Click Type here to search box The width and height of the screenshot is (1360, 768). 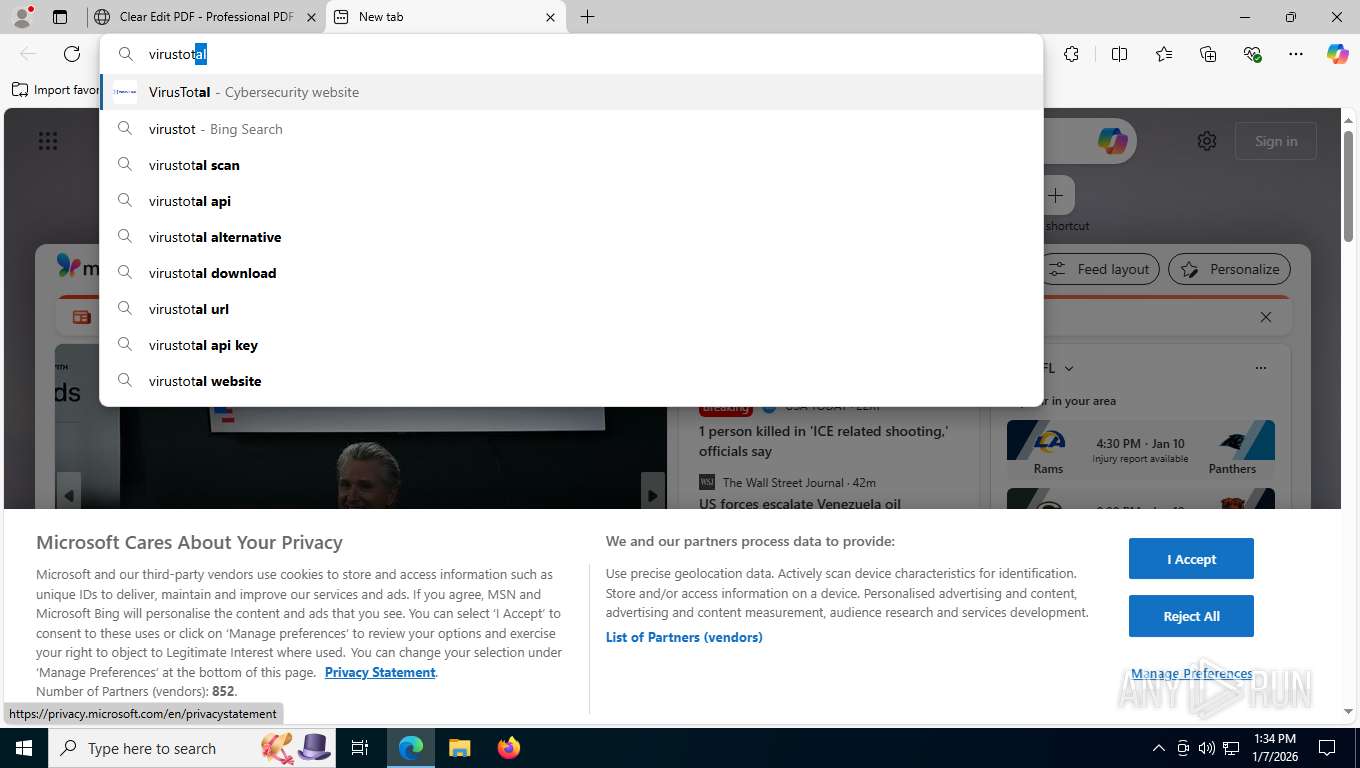190,748
